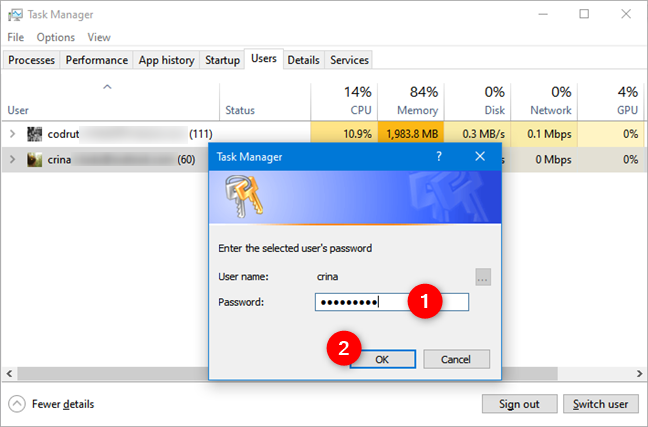Image resolution: width=648 pixels, height=427 pixels.
Task: Maximize the Task Manager window
Action: tap(584, 14)
